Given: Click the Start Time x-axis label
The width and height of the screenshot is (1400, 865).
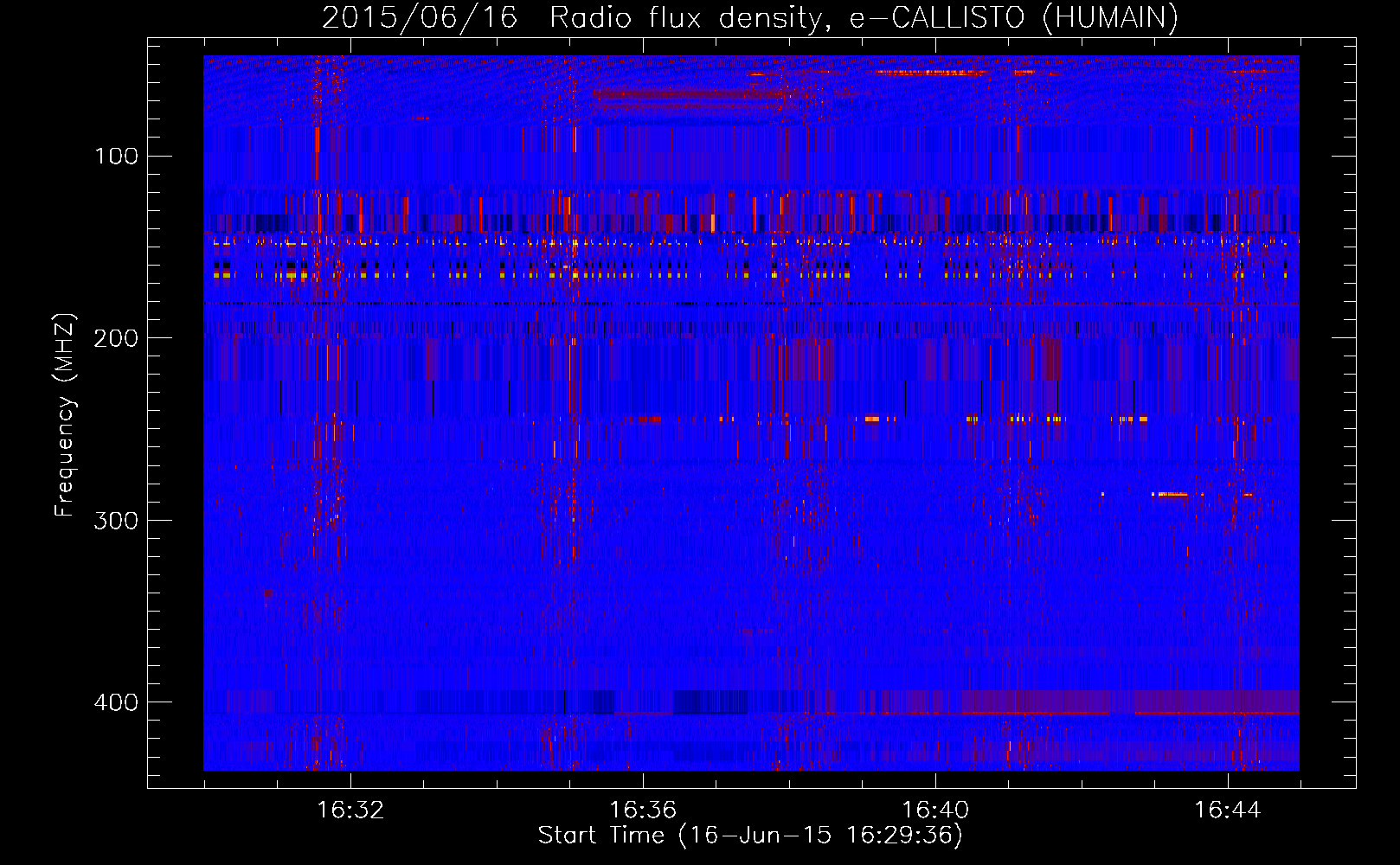Looking at the screenshot, I should pos(749,836).
